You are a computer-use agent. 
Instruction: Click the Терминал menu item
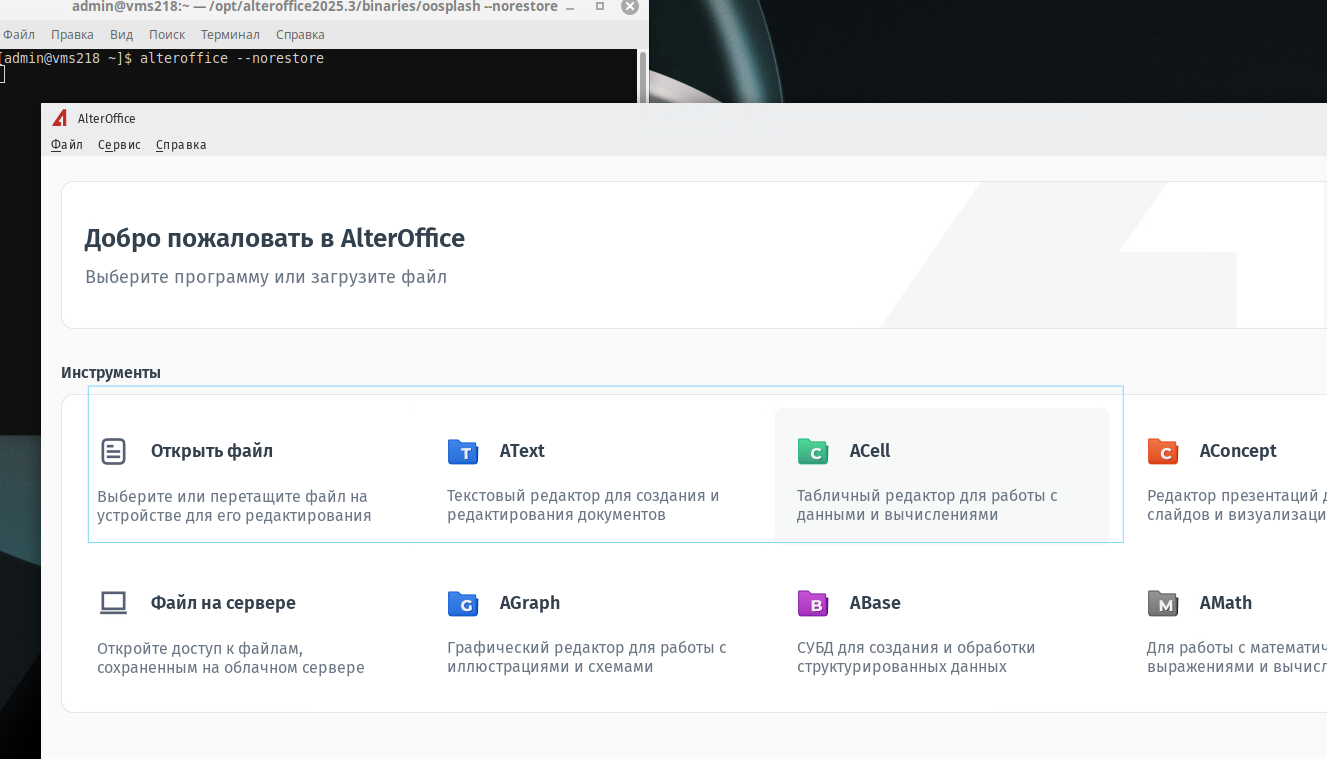click(230, 34)
